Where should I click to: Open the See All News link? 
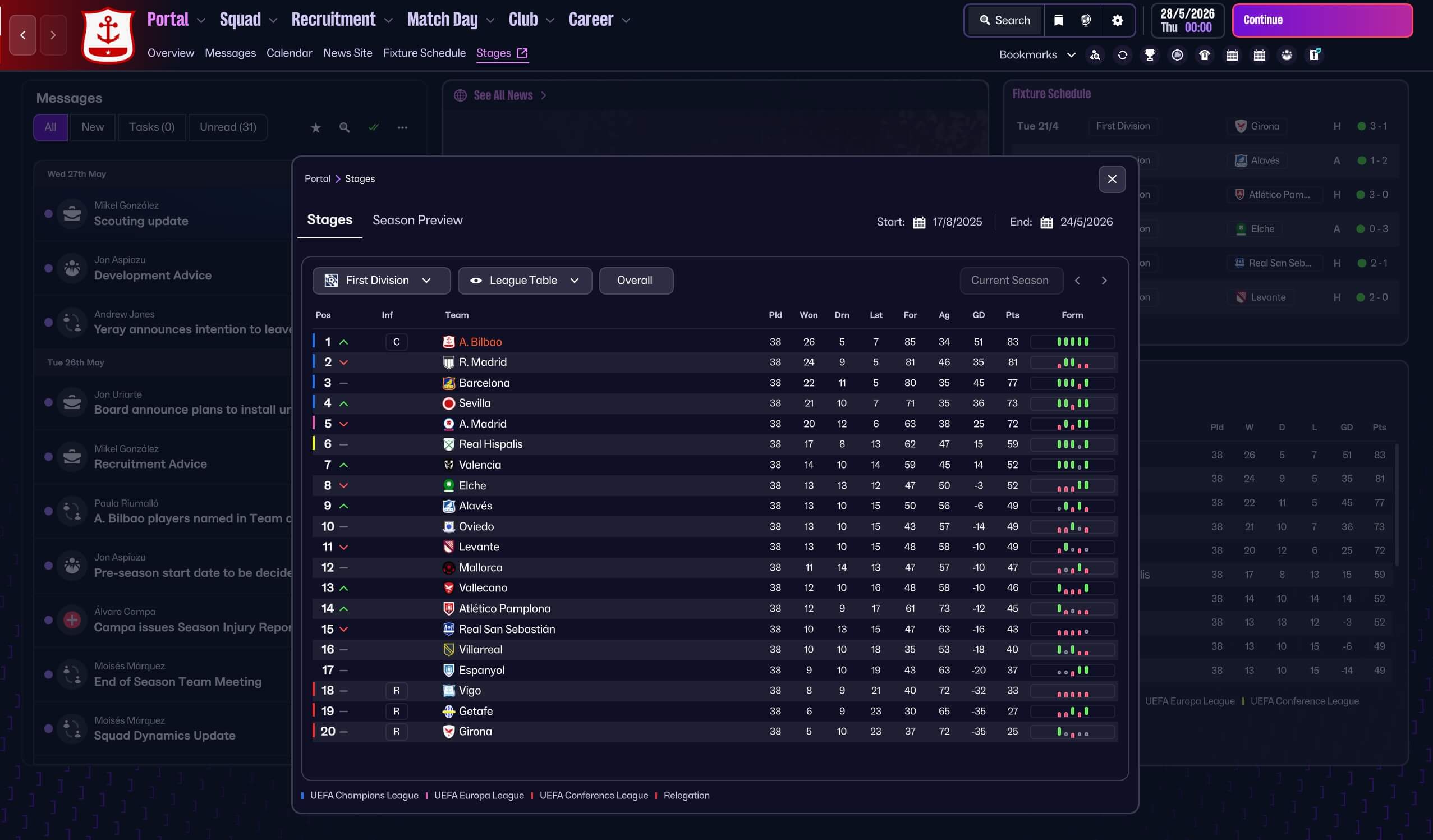503,95
